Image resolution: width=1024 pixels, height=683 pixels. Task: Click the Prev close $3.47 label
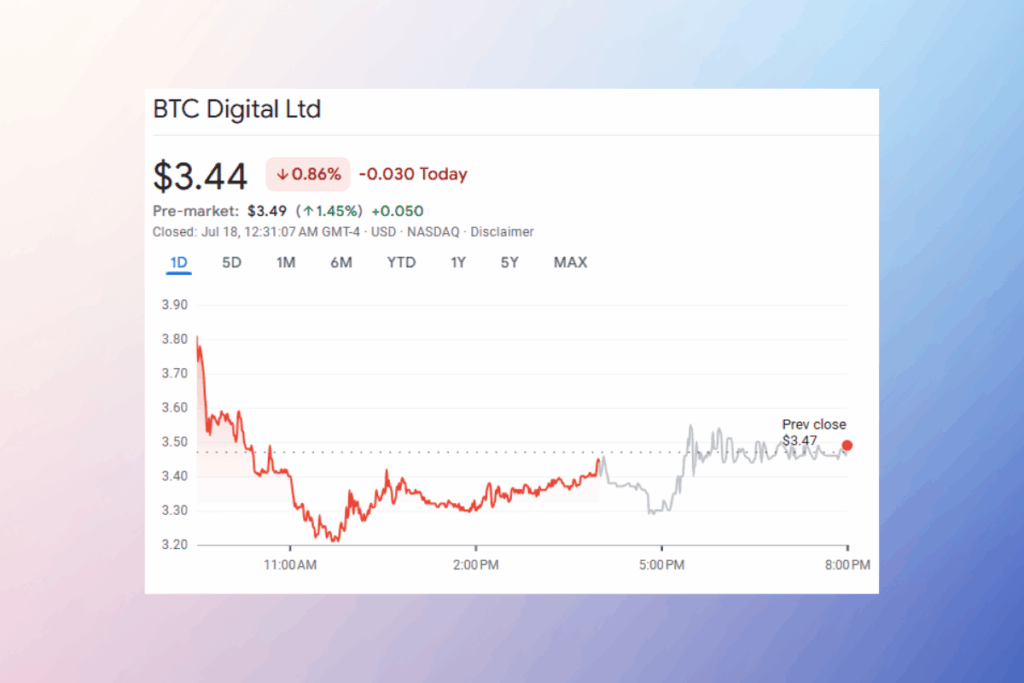point(813,432)
